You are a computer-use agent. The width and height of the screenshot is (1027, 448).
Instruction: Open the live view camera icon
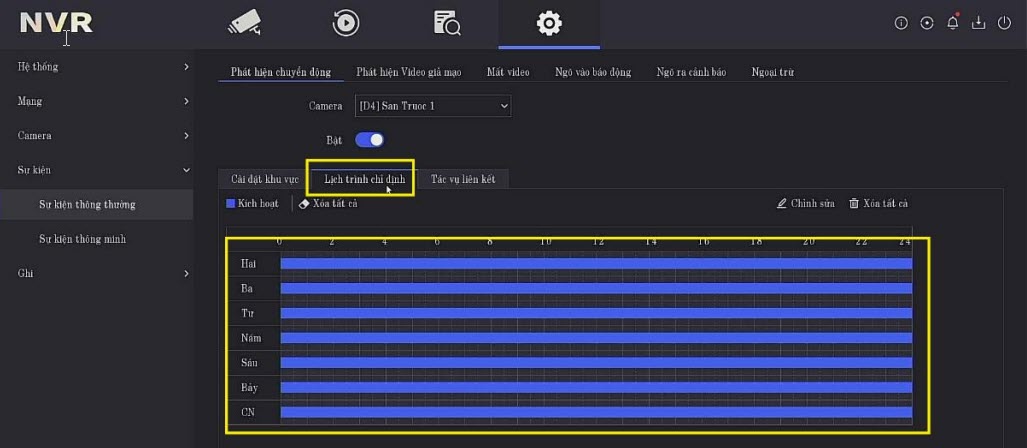click(x=244, y=23)
